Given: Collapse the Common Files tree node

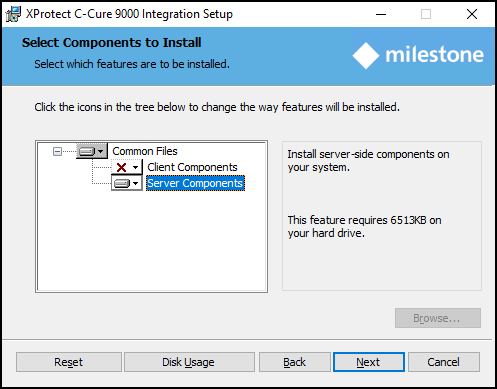Looking at the screenshot, I should pos(57,152).
